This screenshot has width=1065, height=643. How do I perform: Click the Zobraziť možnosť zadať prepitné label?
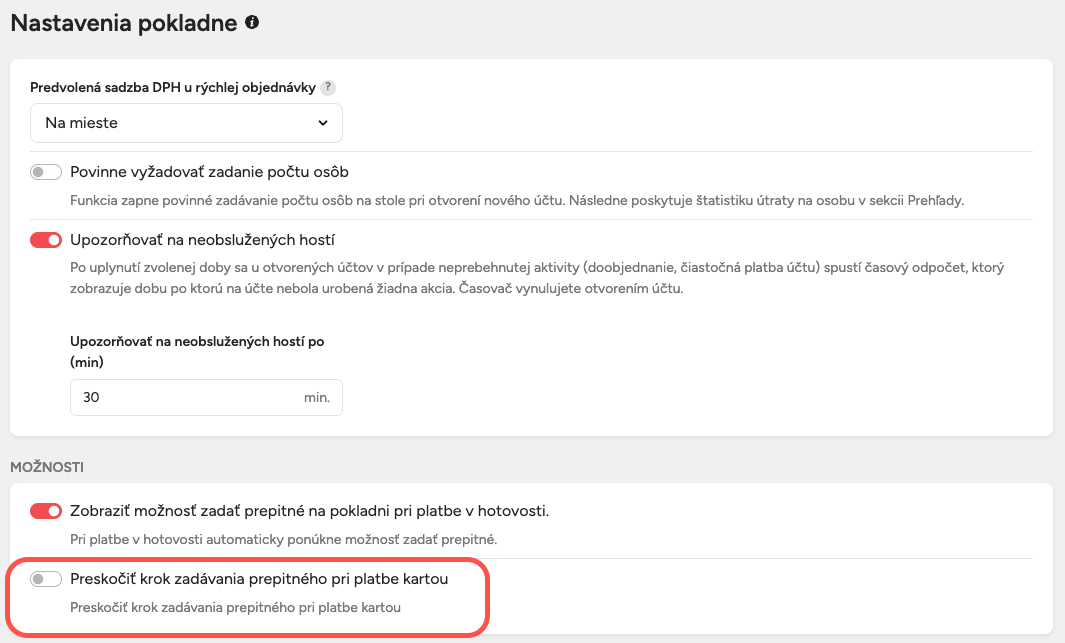pos(309,511)
